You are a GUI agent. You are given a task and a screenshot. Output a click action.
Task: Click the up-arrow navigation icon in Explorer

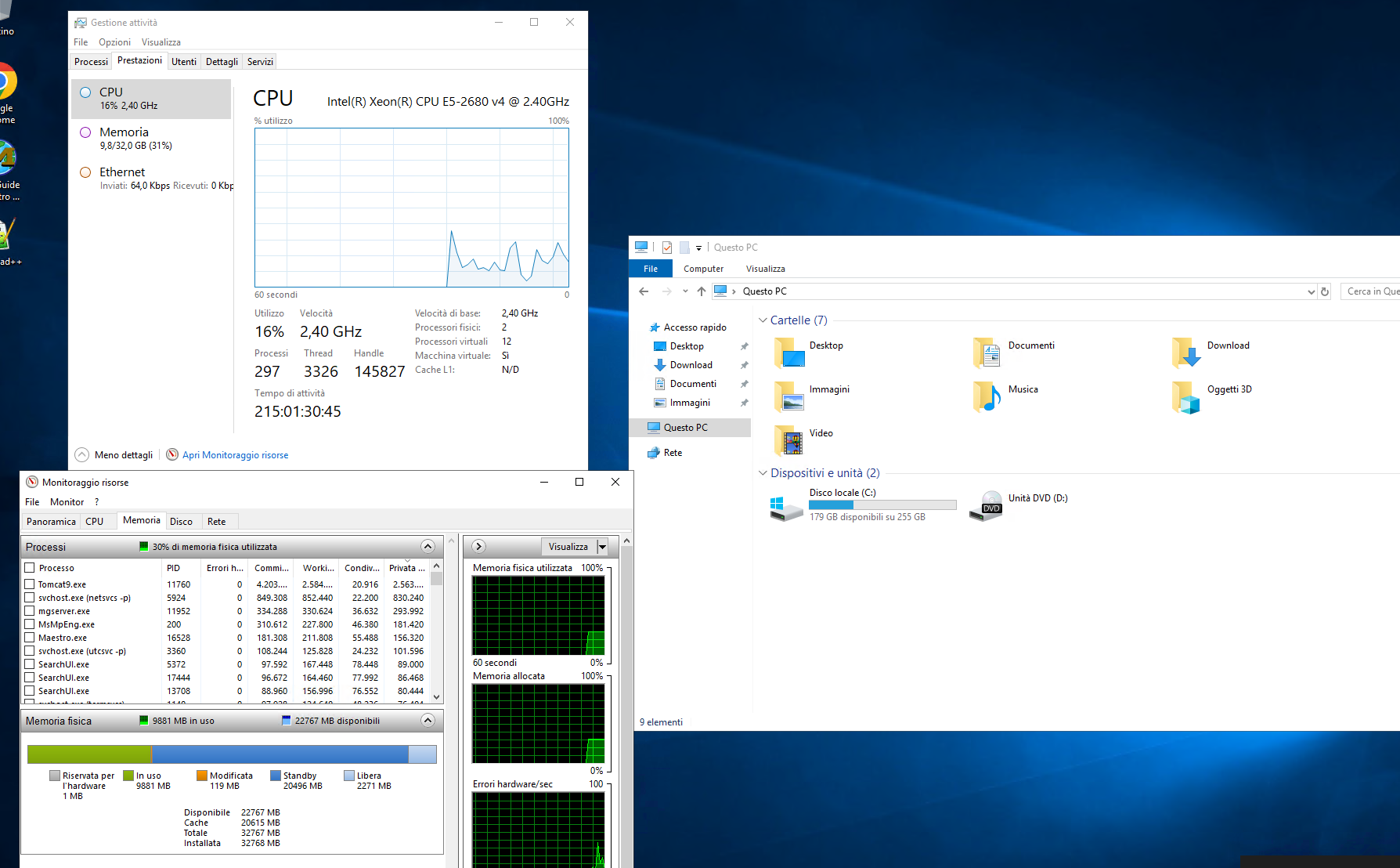(702, 291)
